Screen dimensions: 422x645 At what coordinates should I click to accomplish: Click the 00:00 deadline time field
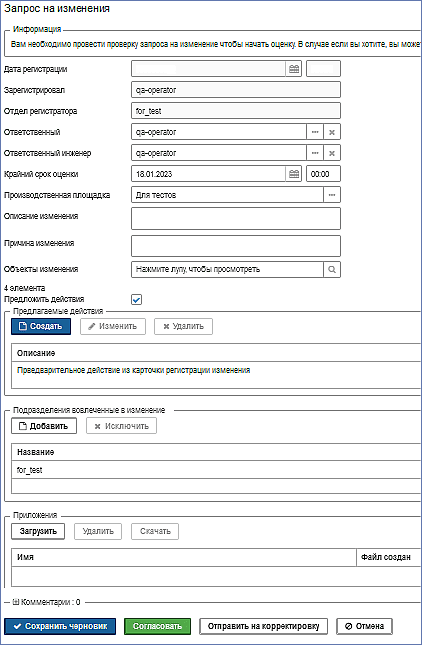click(323, 174)
